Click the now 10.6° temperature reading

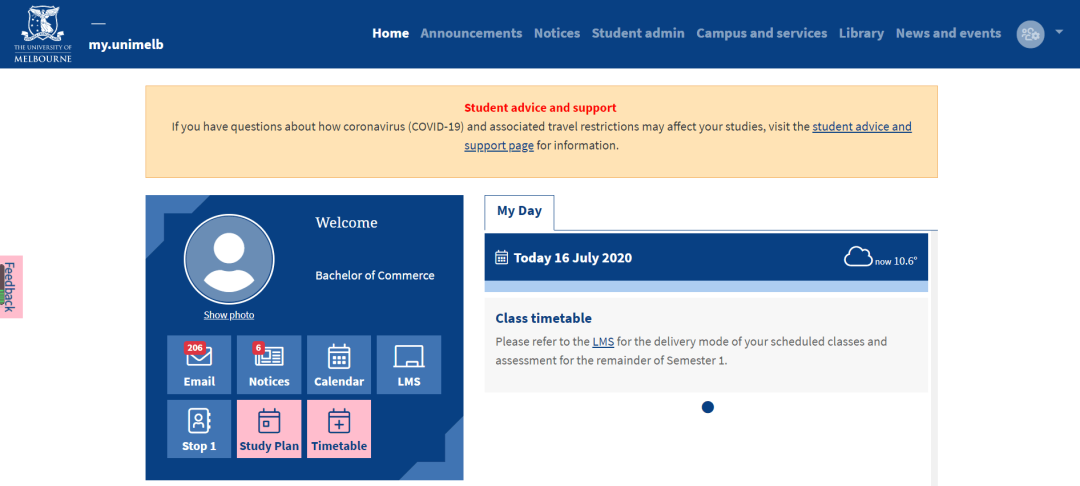pos(896,261)
